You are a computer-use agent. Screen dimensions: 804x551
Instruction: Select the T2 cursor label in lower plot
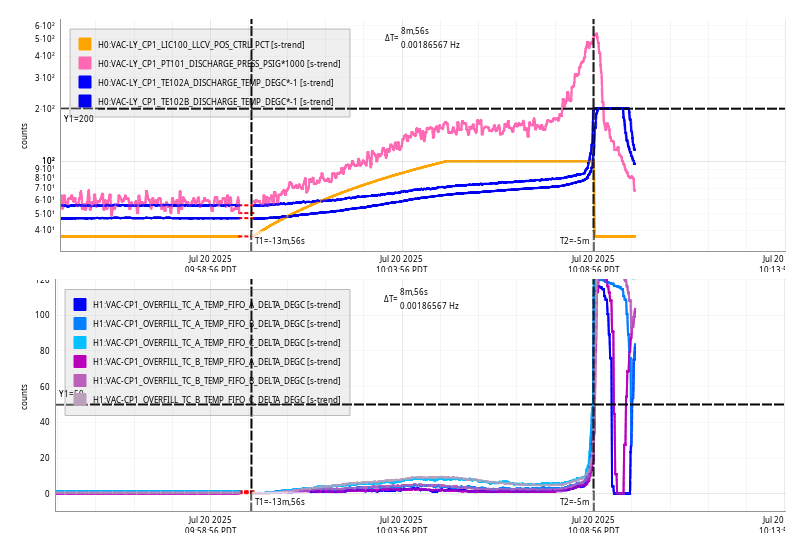coord(574,502)
